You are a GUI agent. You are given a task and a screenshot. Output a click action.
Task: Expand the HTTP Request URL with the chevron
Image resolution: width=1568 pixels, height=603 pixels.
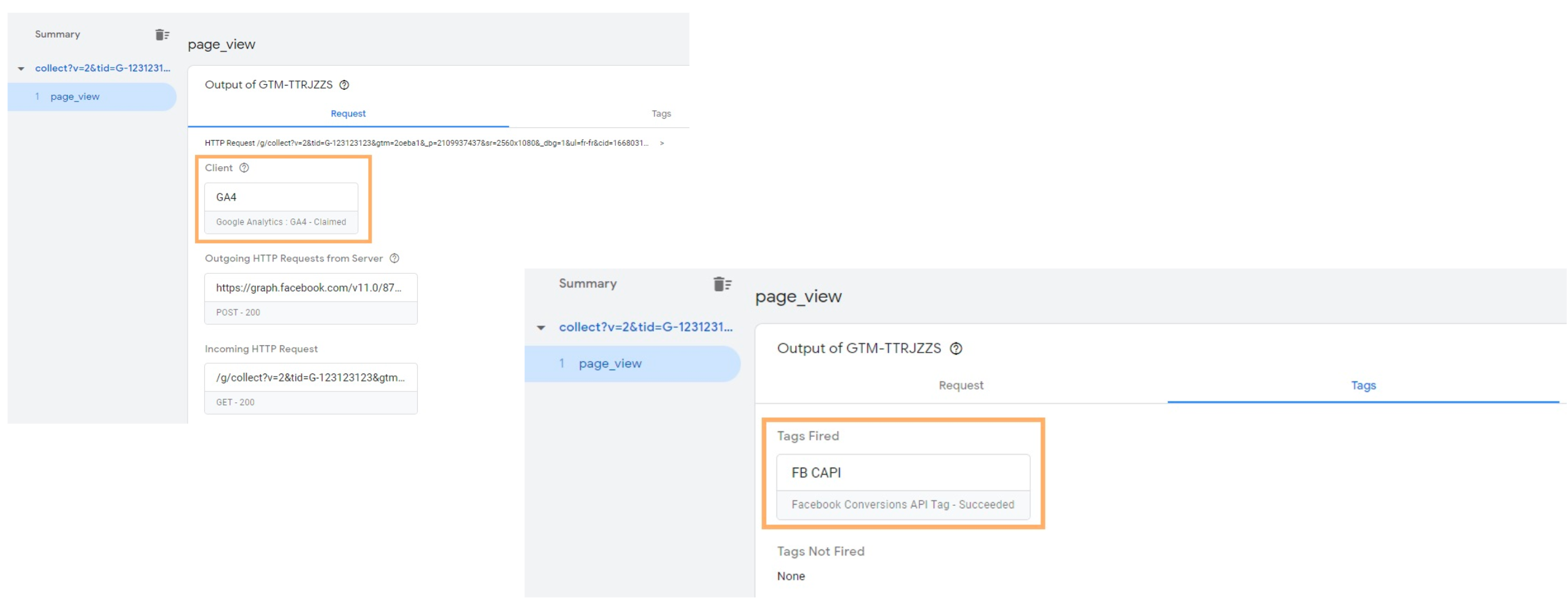[x=662, y=143]
